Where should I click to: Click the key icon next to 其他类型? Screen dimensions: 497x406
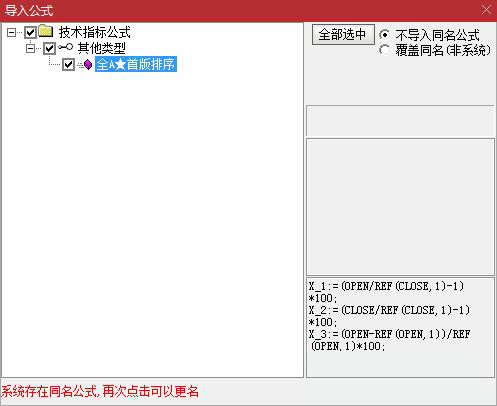coord(65,47)
